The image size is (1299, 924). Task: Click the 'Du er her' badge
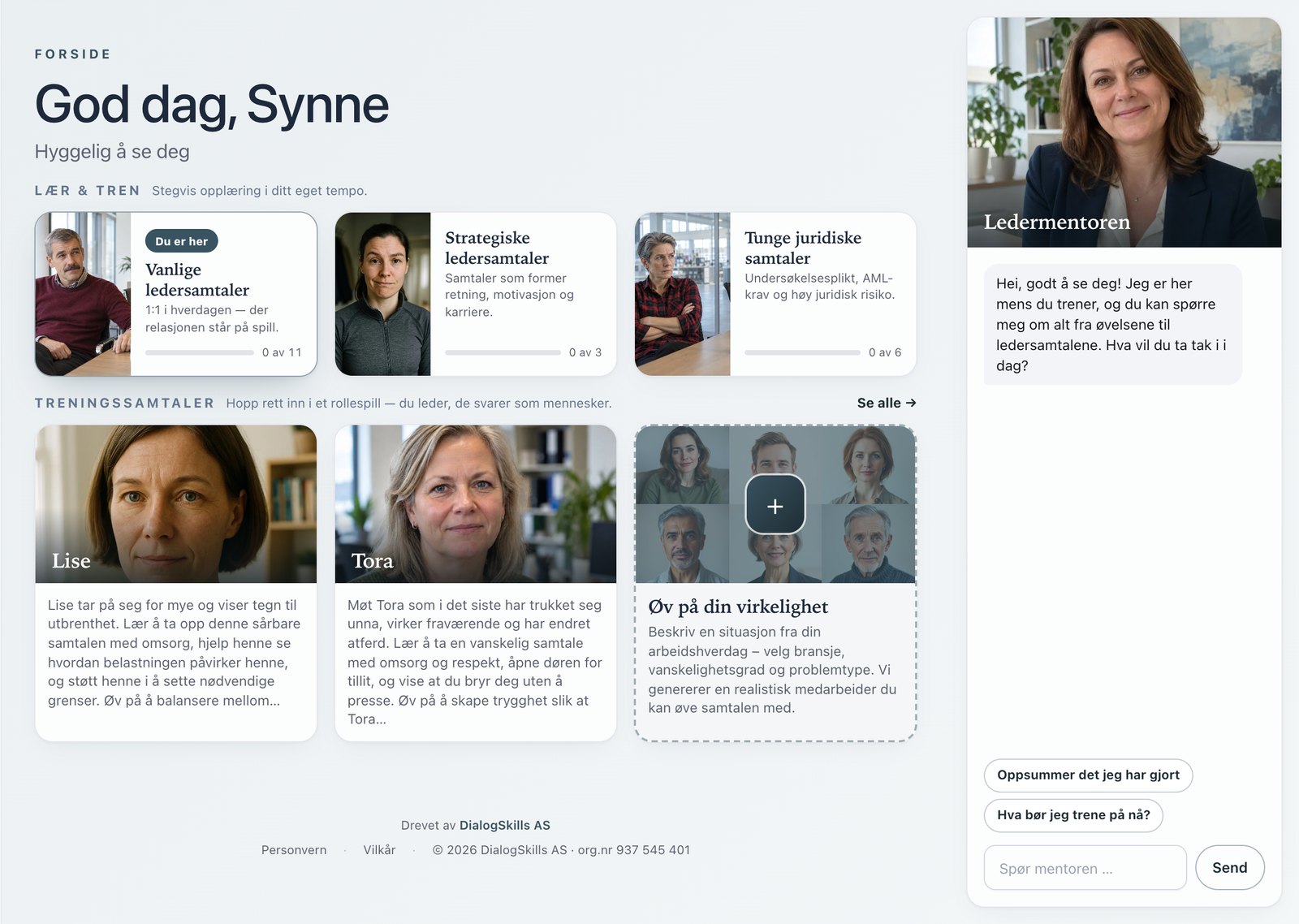coord(182,241)
